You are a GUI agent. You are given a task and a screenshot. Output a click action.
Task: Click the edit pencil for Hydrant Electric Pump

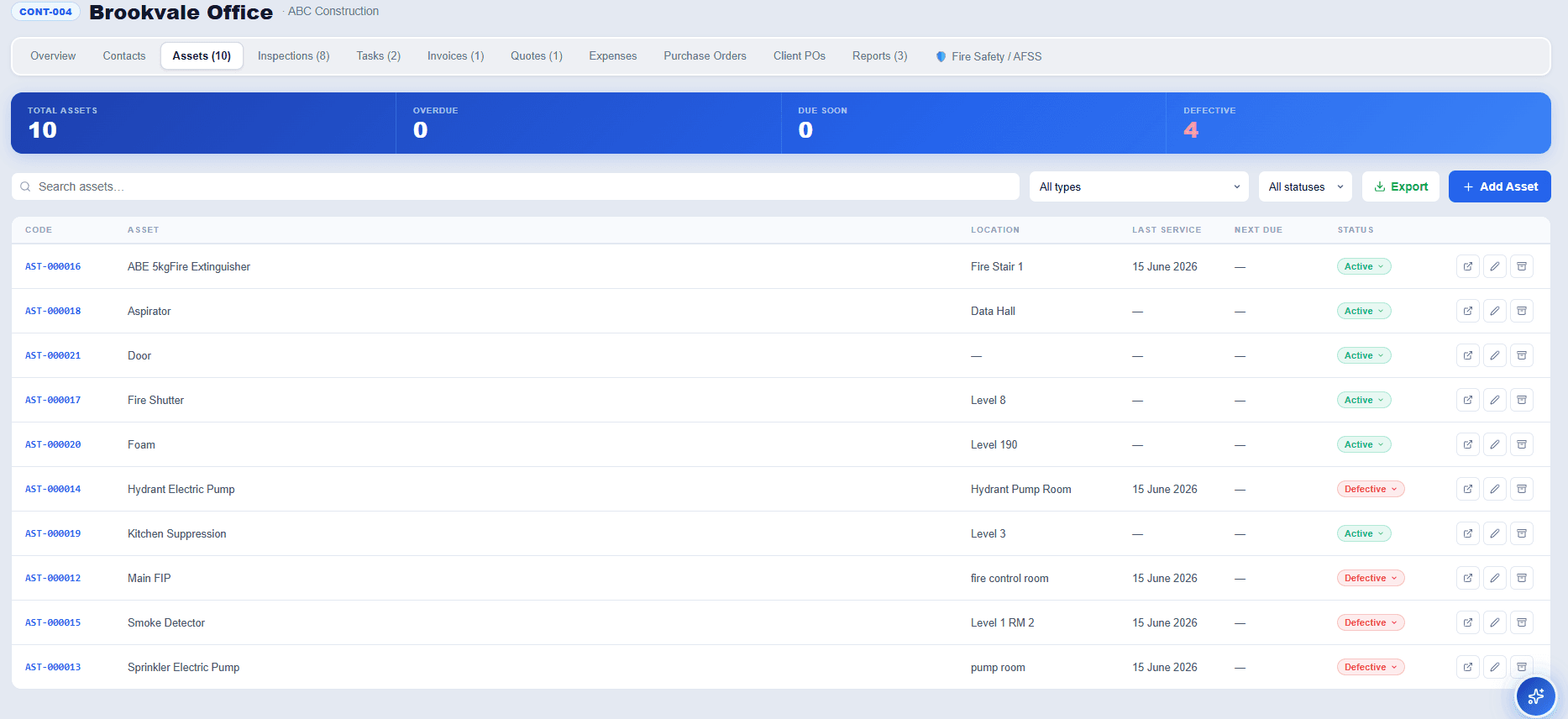(1495, 489)
